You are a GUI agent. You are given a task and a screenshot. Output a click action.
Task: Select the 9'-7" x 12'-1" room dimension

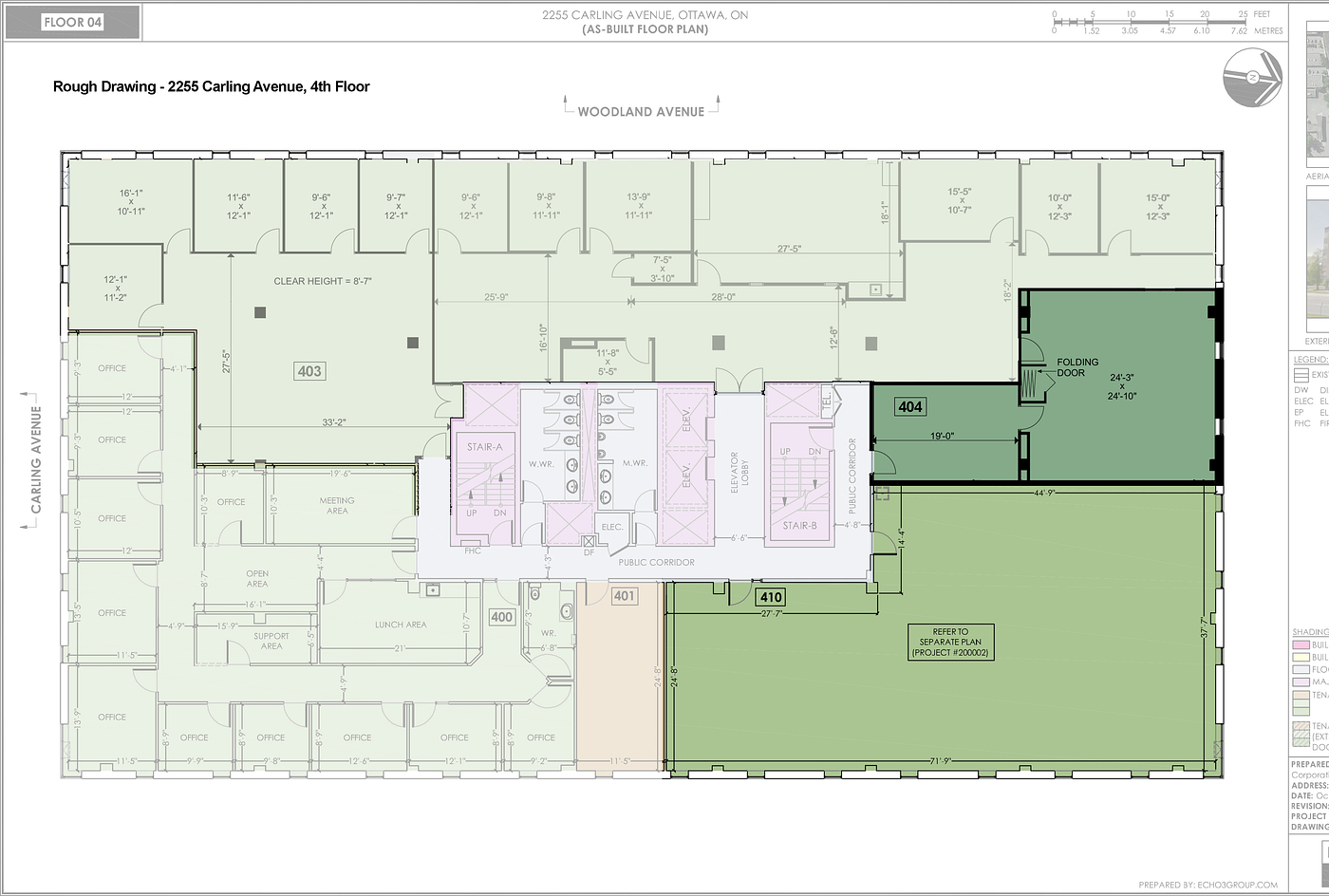coord(398,206)
